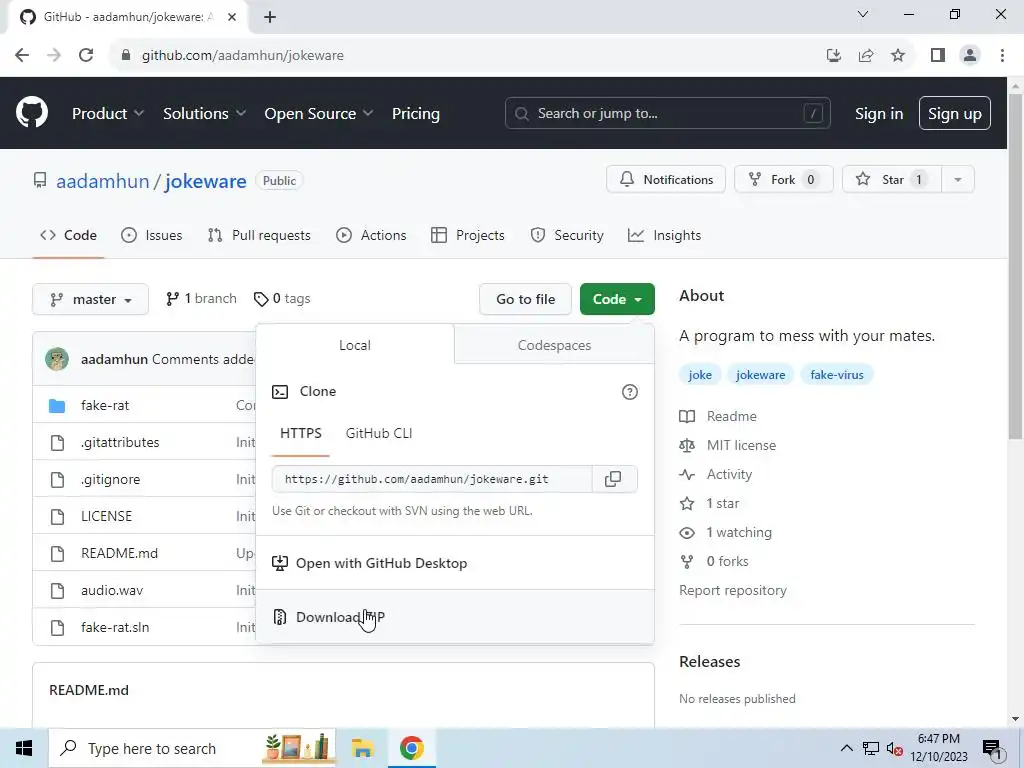Click the Windows taskbar search box
Screen dimensions: 1024x768
(193, 748)
